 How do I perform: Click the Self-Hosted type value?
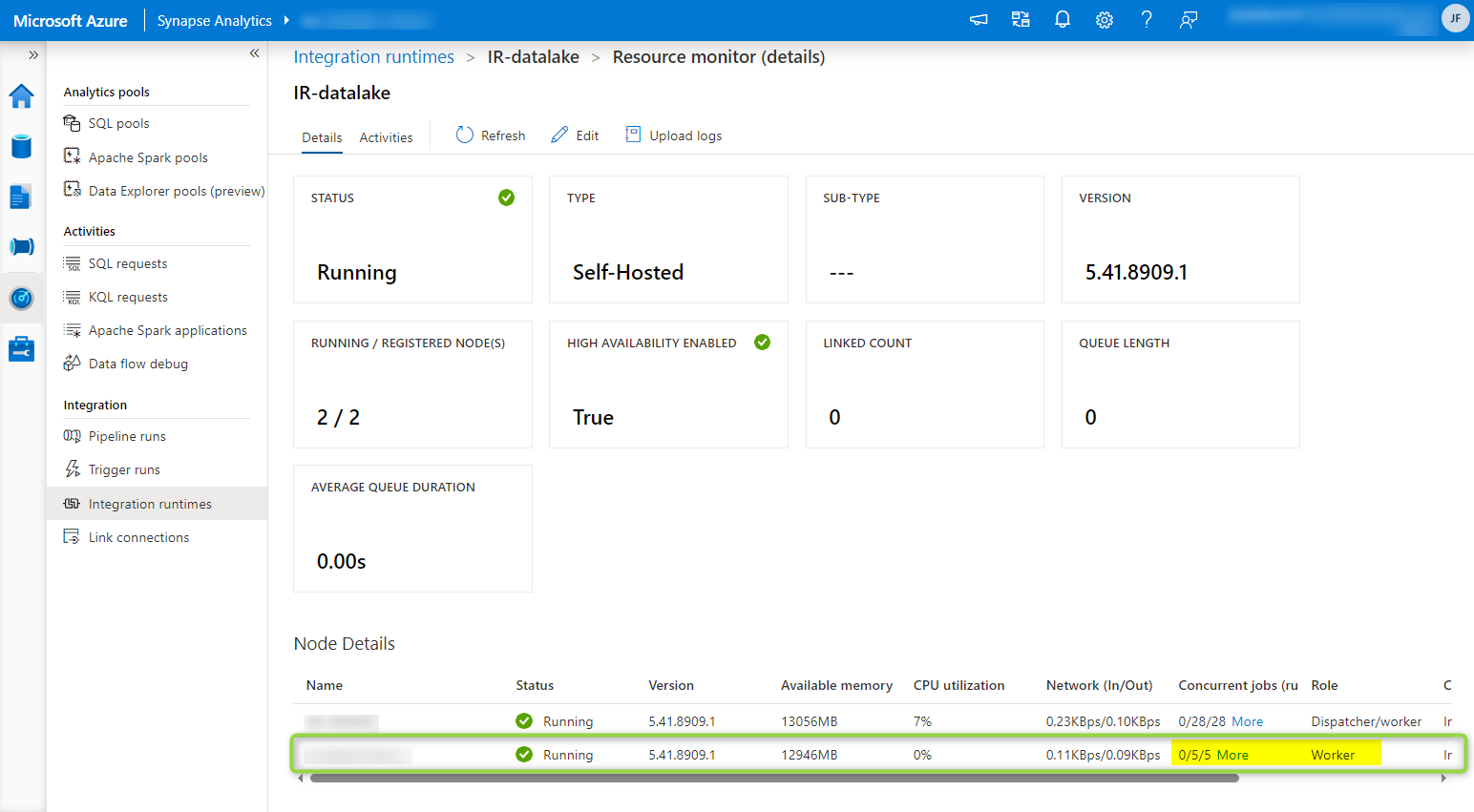(628, 272)
